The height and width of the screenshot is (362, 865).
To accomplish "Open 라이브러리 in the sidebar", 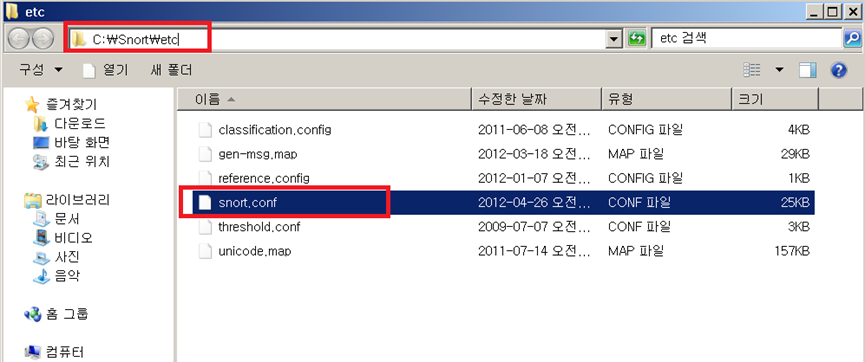I will (78, 199).
